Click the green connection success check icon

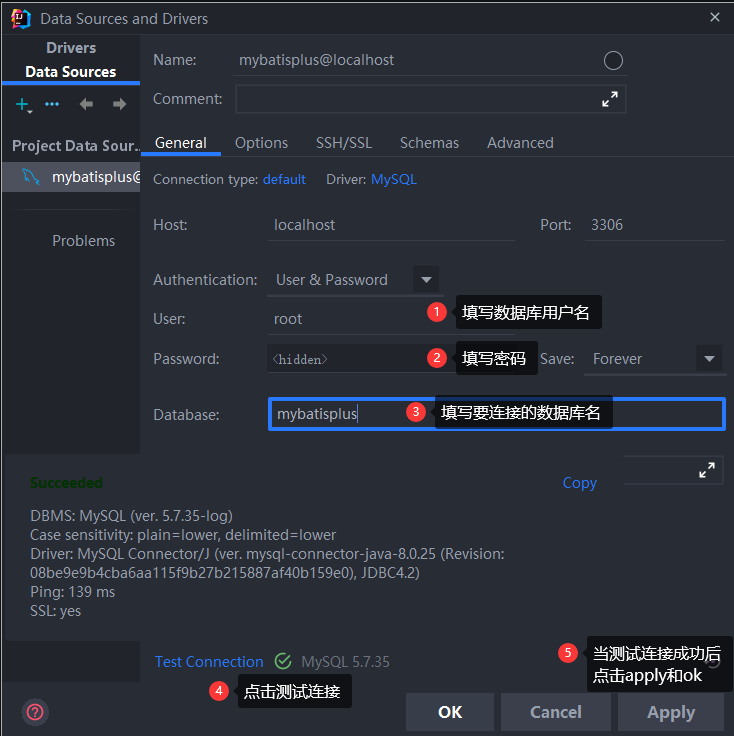(283, 661)
